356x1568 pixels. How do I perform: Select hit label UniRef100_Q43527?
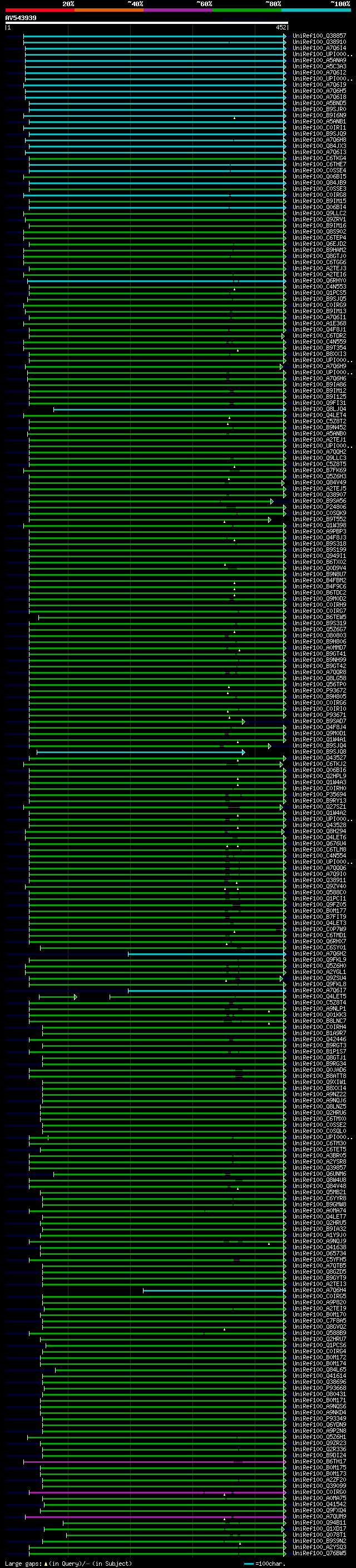click(x=319, y=758)
